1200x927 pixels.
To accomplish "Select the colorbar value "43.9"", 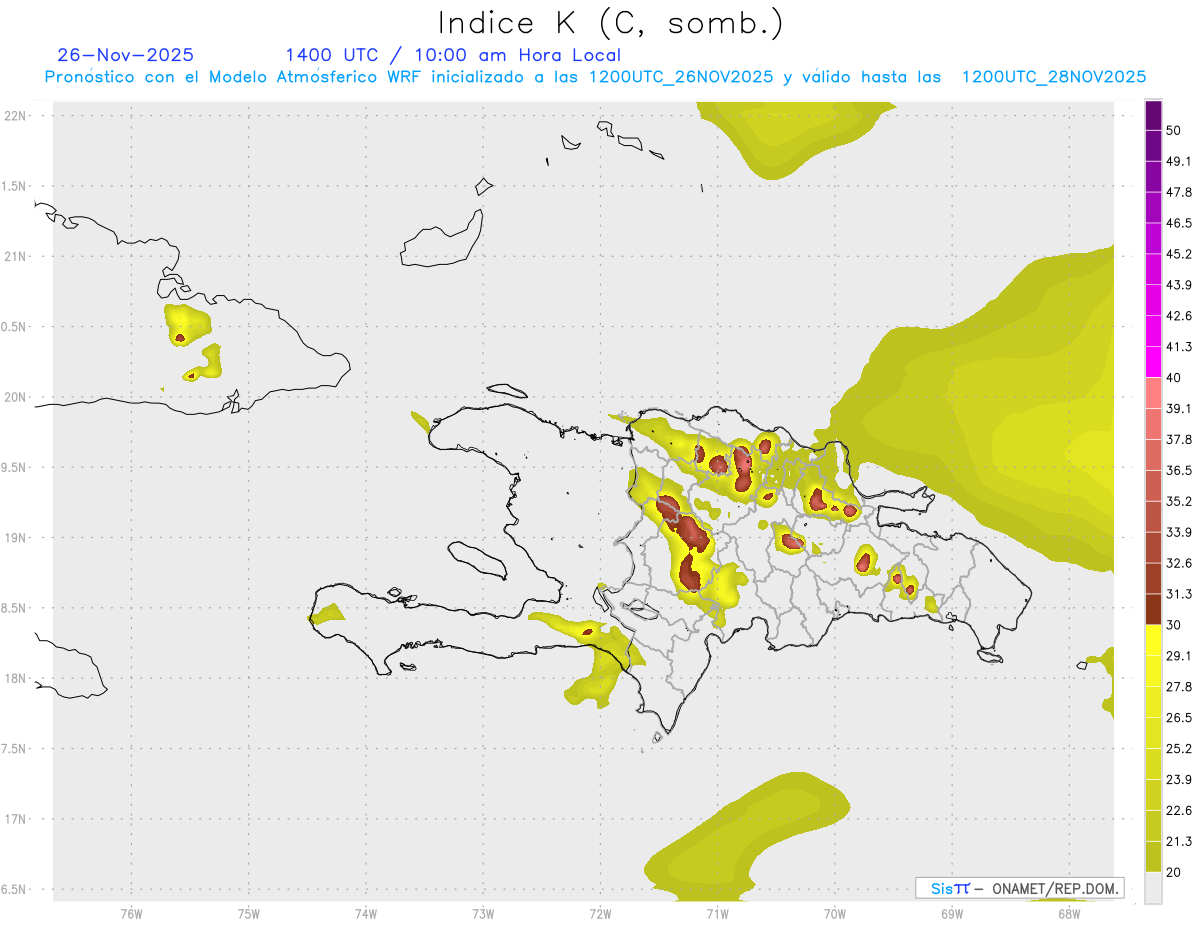I will [x=1179, y=285].
